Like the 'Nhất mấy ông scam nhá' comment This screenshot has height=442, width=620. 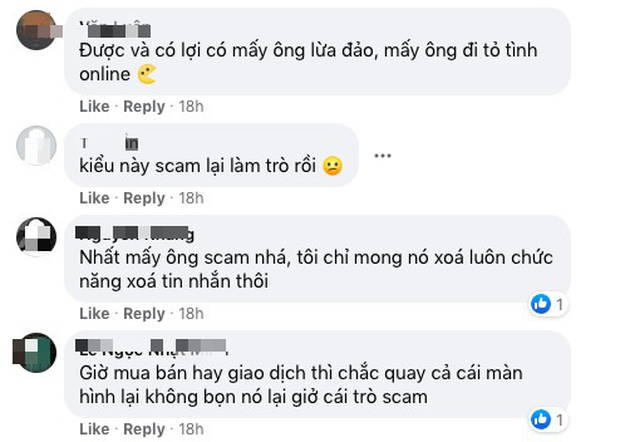(94, 314)
